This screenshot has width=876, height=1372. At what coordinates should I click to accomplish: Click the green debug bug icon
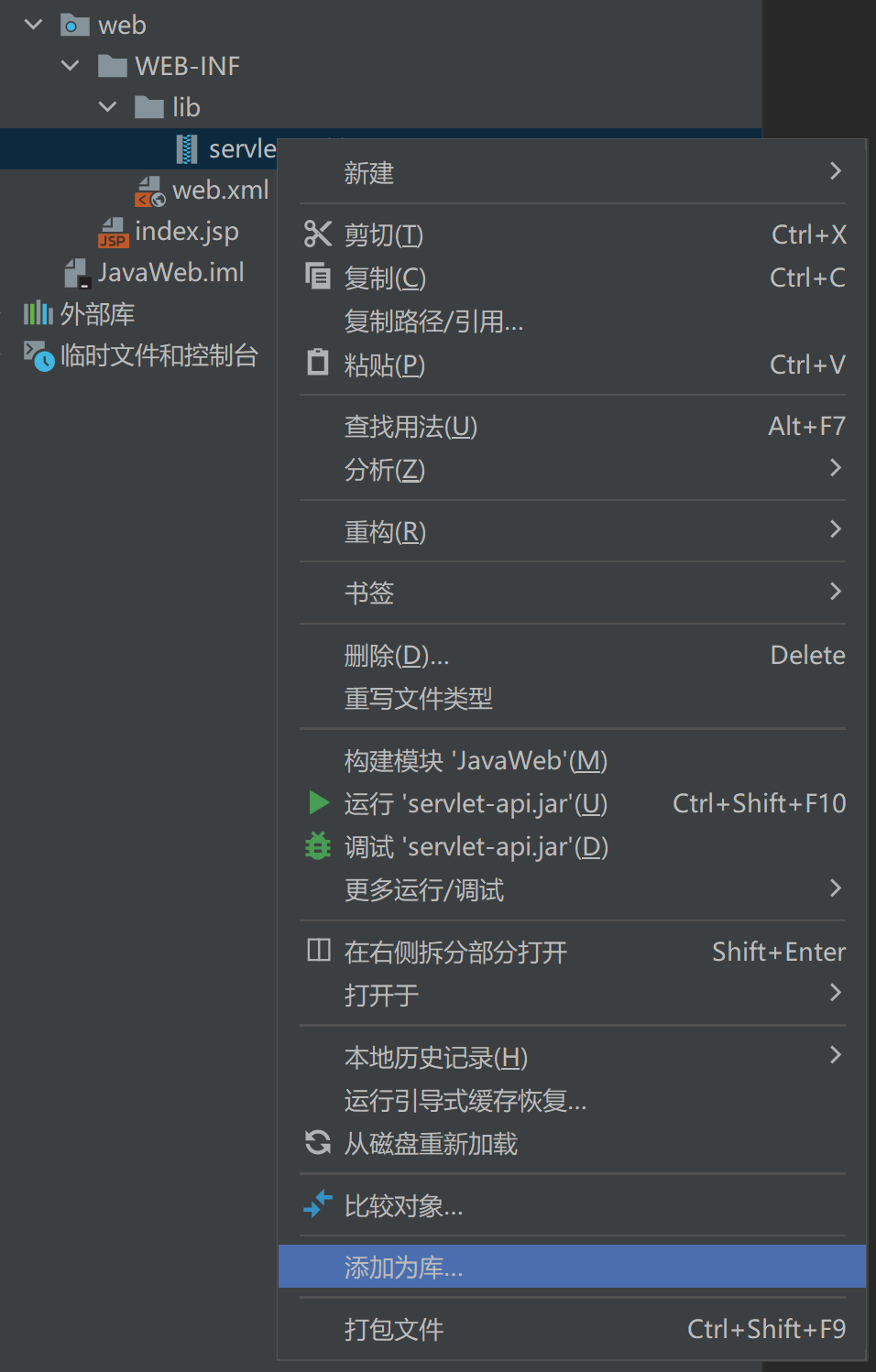pos(317,846)
